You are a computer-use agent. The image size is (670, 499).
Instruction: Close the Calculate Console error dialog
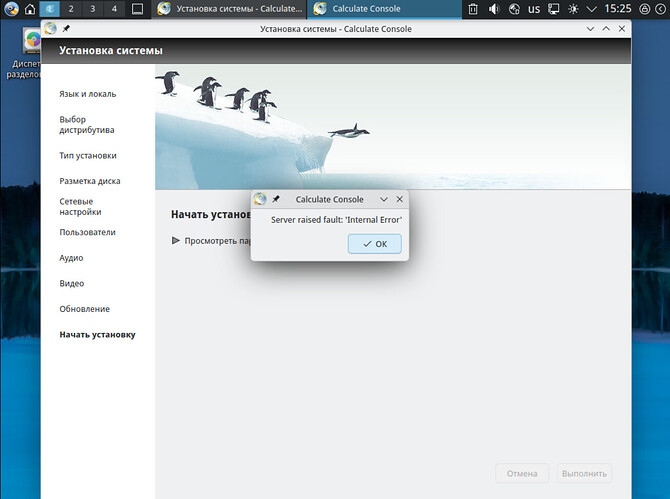400,200
